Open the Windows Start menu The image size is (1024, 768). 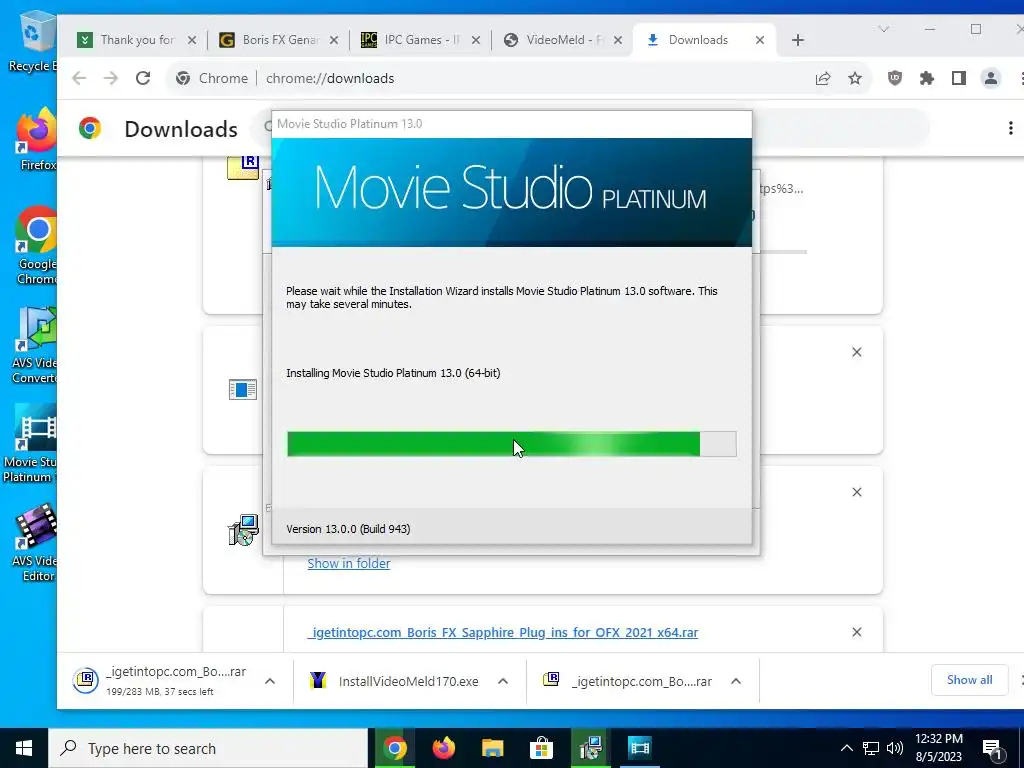click(24, 748)
